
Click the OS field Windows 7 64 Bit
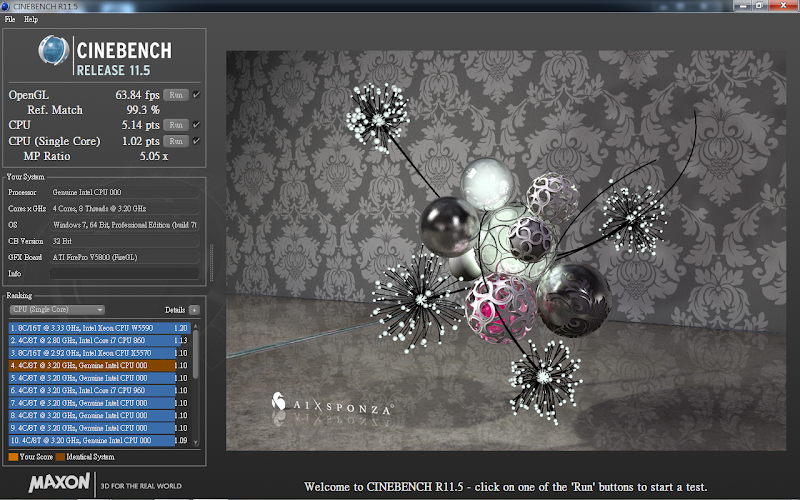point(124,225)
